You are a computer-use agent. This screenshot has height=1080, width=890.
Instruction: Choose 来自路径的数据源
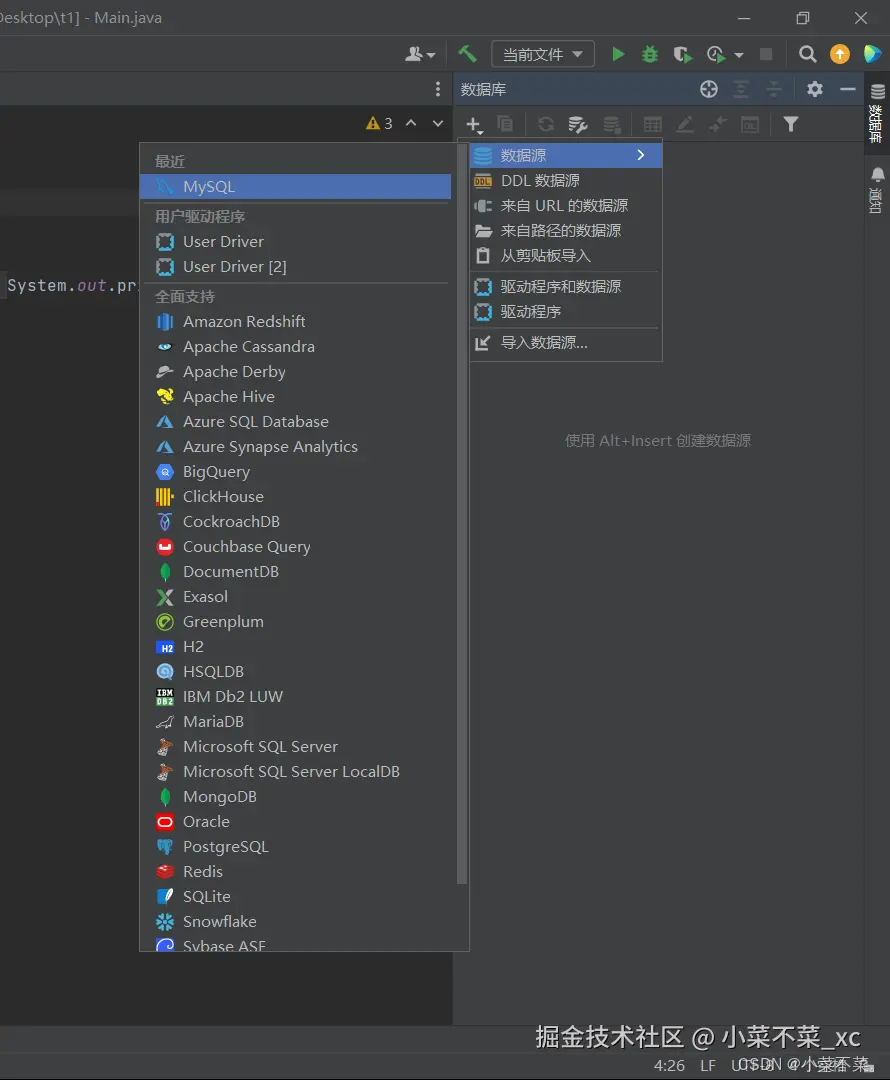(566, 230)
